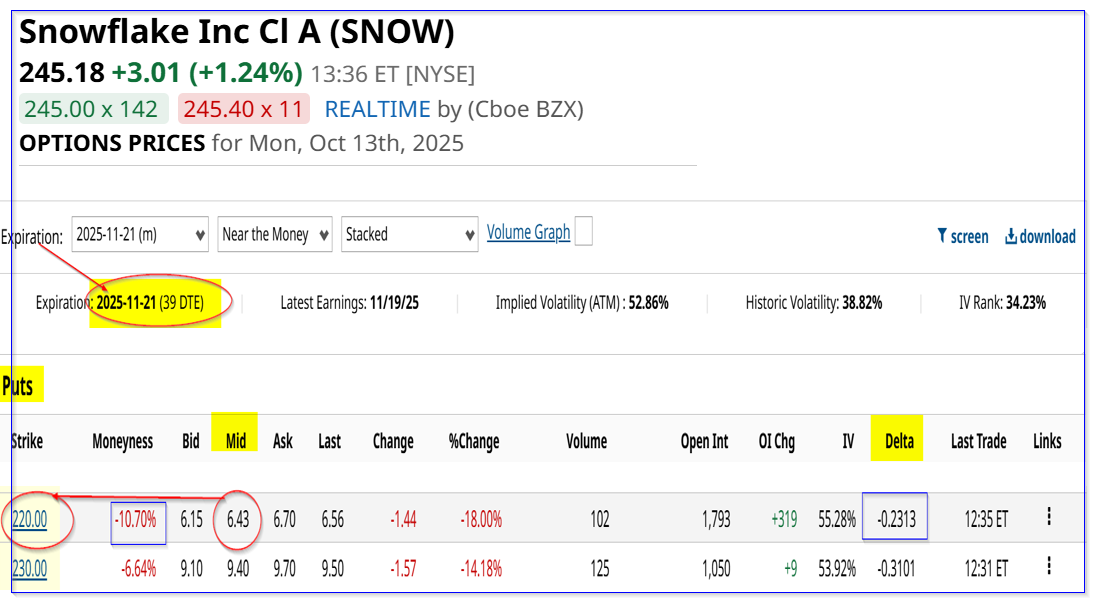
Task: Open three-dot links menu for 220.00 strike
Action: [1048, 516]
